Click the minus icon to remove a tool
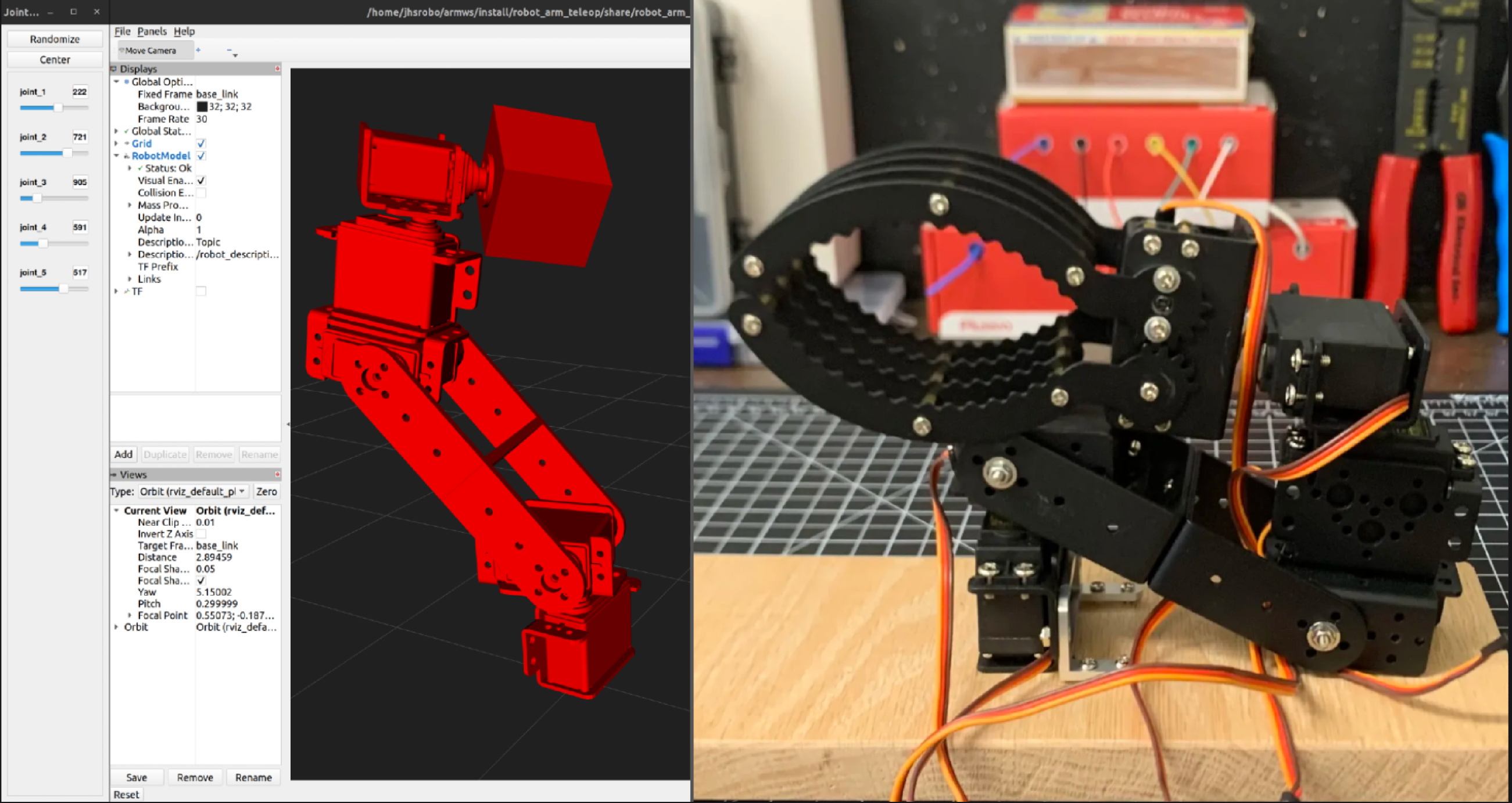Viewport: 1512px width, 803px height. coord(229,50)
